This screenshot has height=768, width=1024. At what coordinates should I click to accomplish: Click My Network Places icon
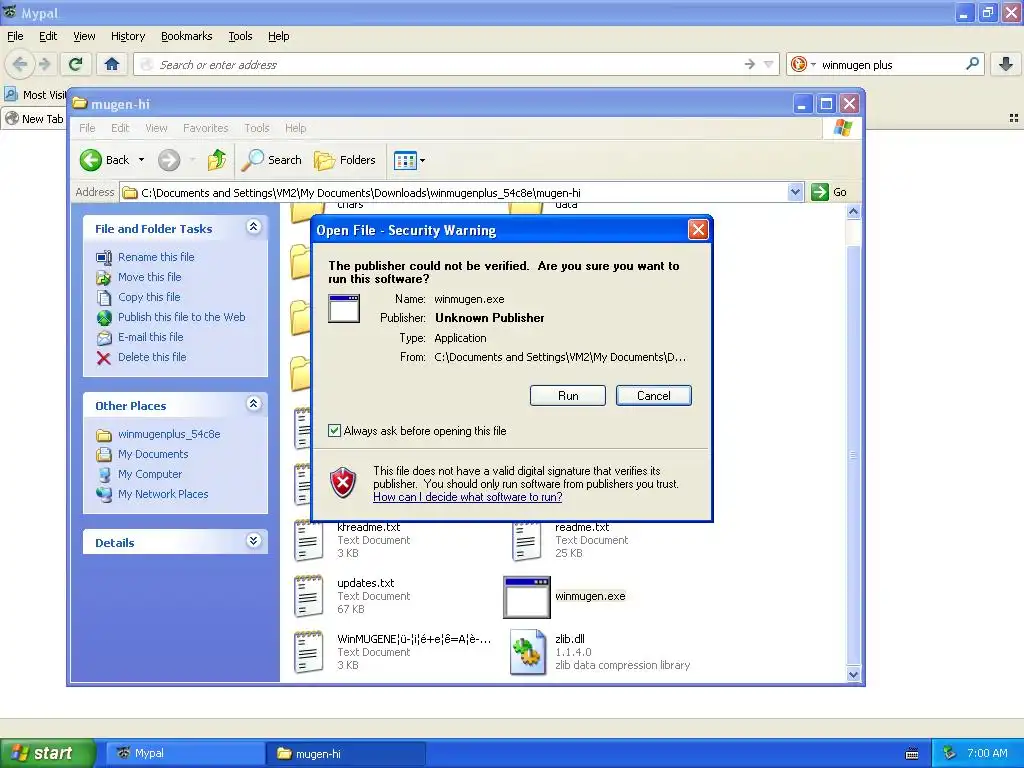104,494
